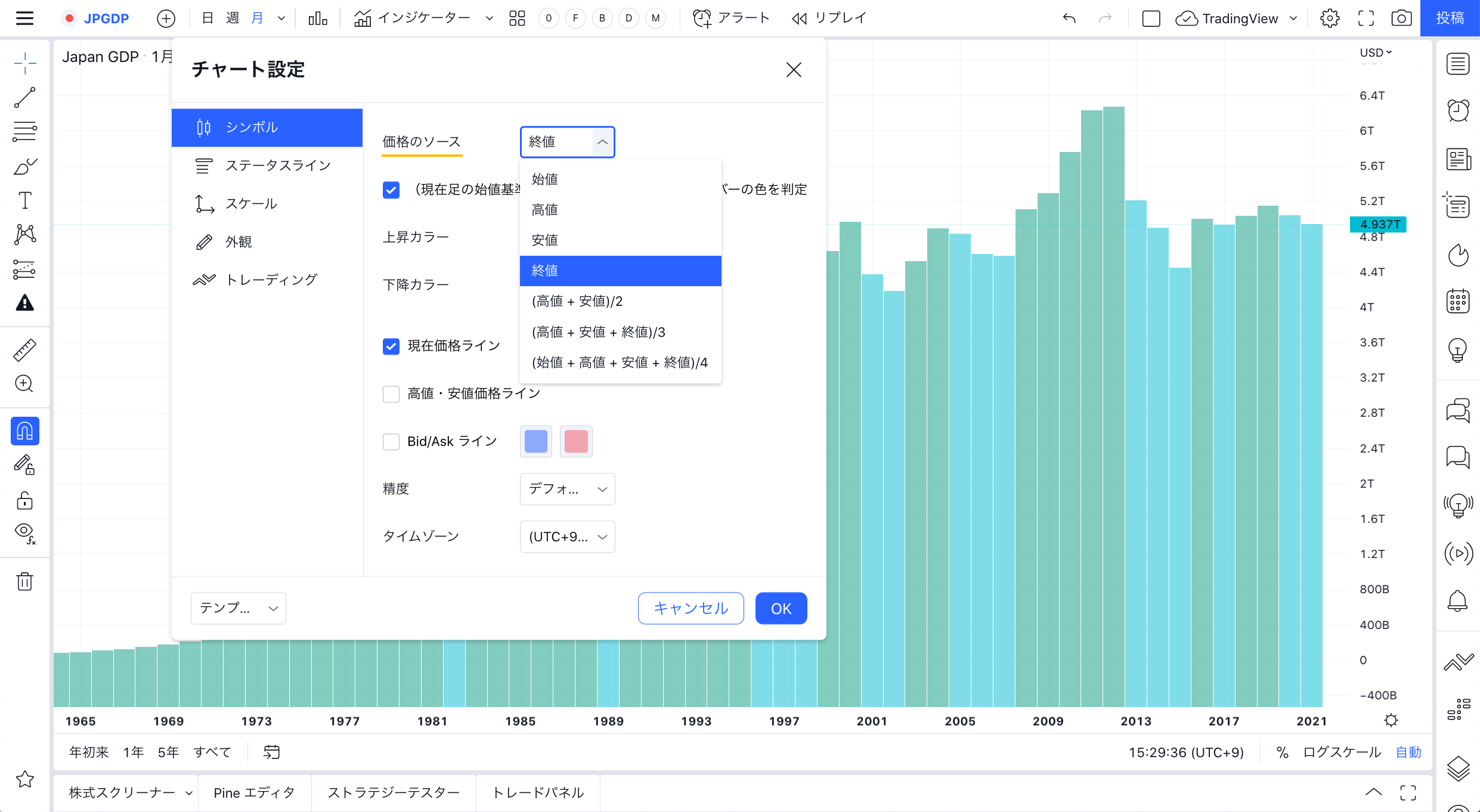Take chart snapshot with camera icon
Image resolution: width=1480 pixels, height=812 pixels.
1401,18
